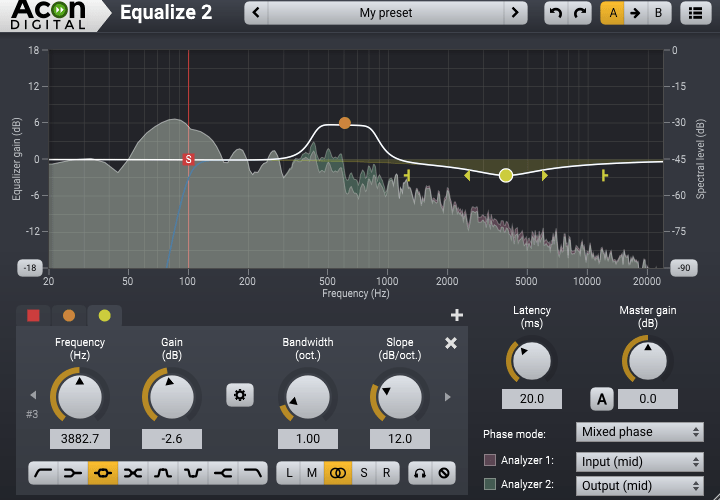This screenshot has height=500, width=720.
Task: Open Analyzer 1 Input (mid) dropdown
Action: [x=640, y=462]
